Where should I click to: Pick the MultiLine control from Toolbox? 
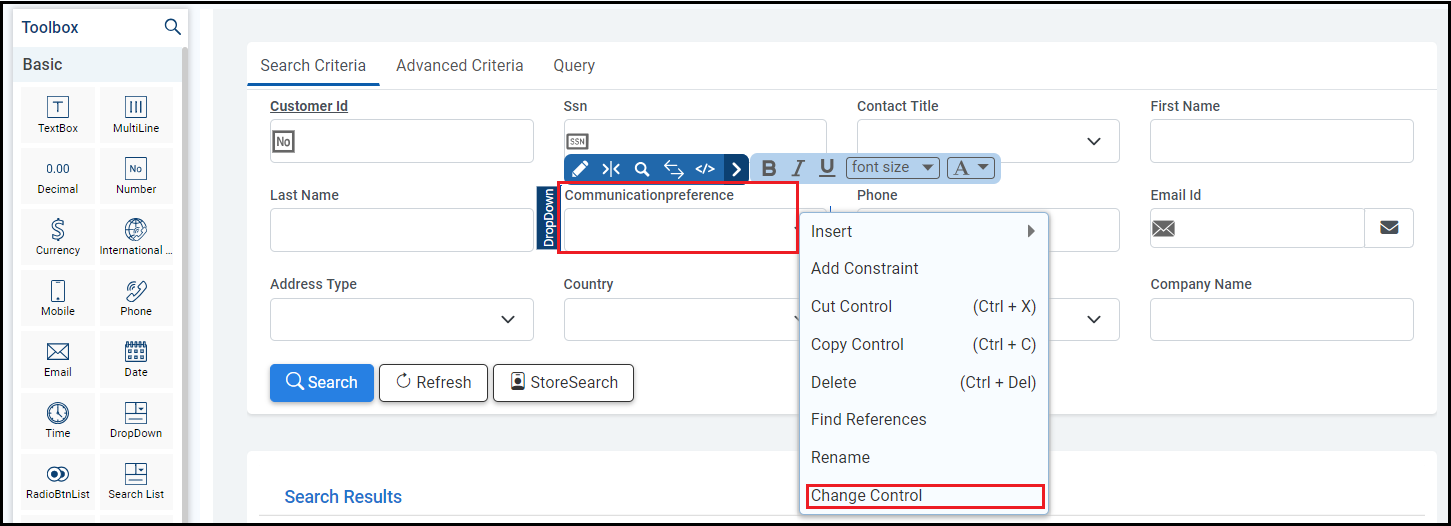(x=136, y=115)
